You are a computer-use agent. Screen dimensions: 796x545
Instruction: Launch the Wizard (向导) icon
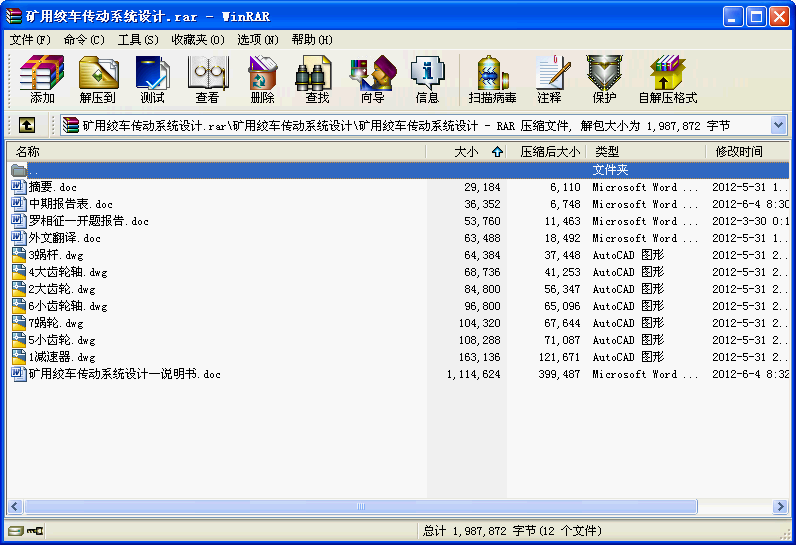coord(372,80)
